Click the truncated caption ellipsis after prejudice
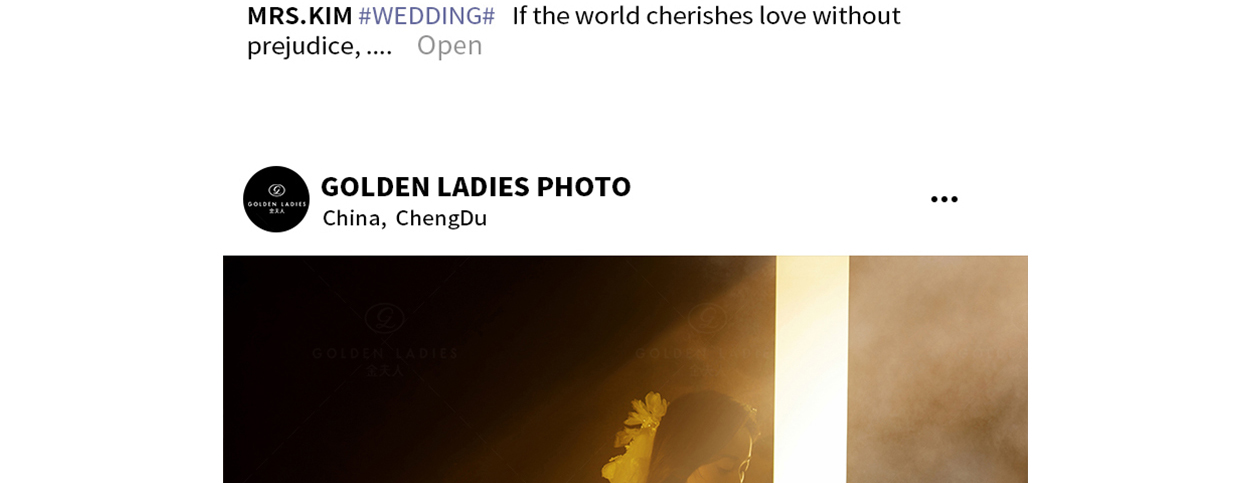The image size is (1250, 483). click(379, 47)
